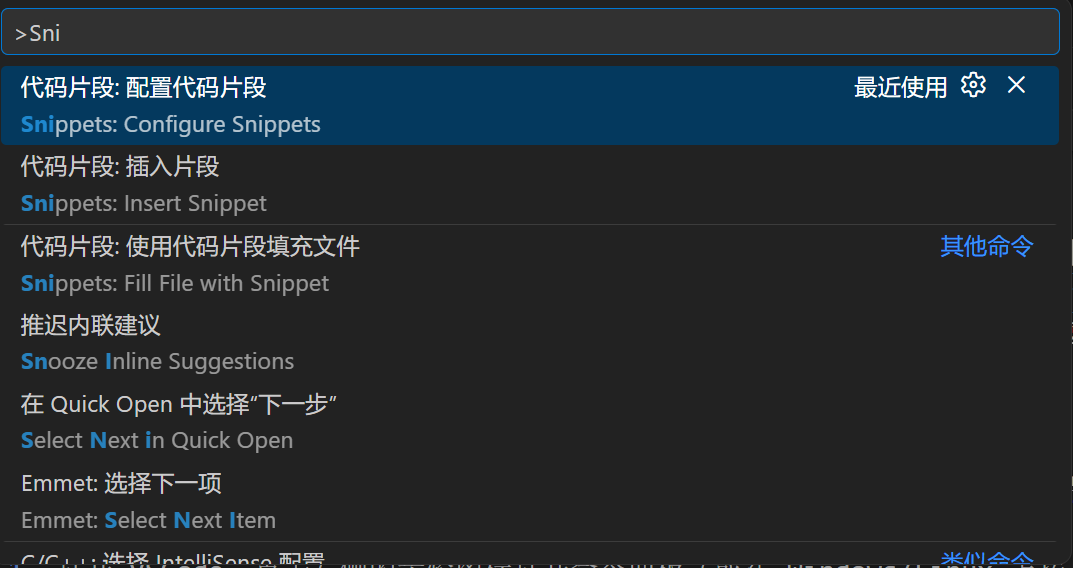This screenshot has height=568, width=1073.
Task: Pick "Snooze Inline Suggestions" English subtitle
Action: pyautogui.click(x=158, y=362)
